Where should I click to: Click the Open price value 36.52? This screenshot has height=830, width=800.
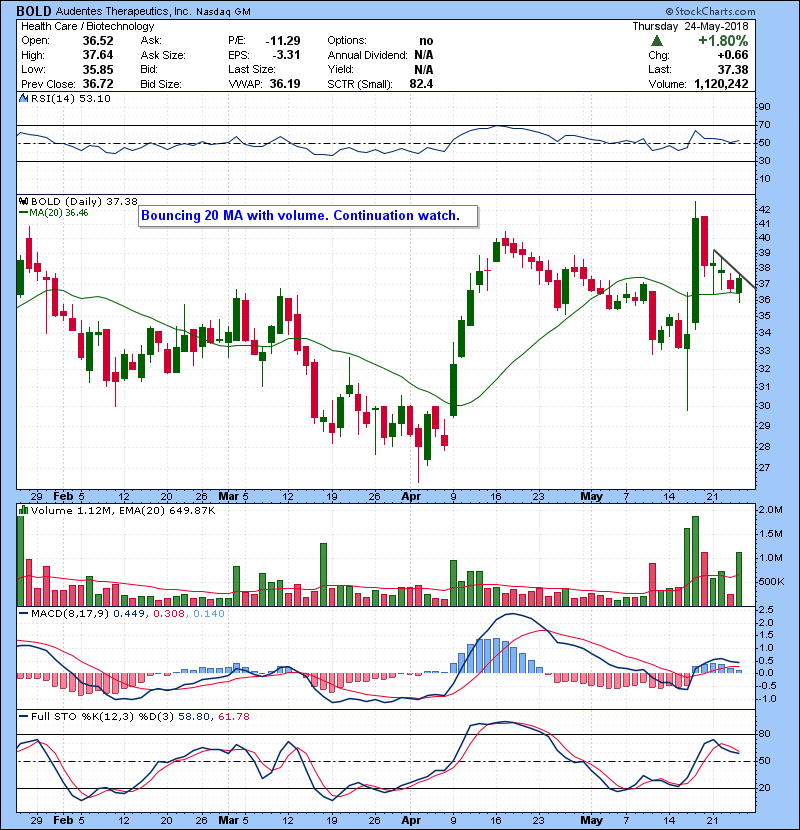point(98,41)
